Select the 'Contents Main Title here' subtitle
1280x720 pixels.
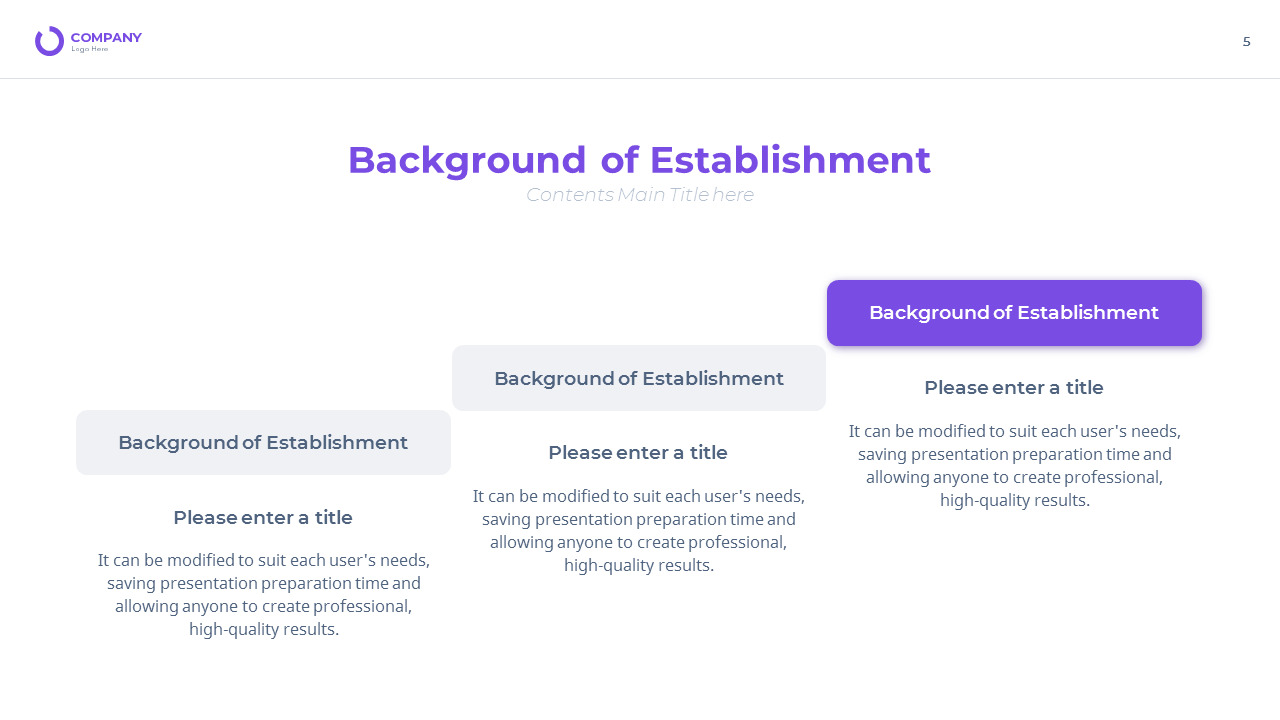tap(640, 195)
